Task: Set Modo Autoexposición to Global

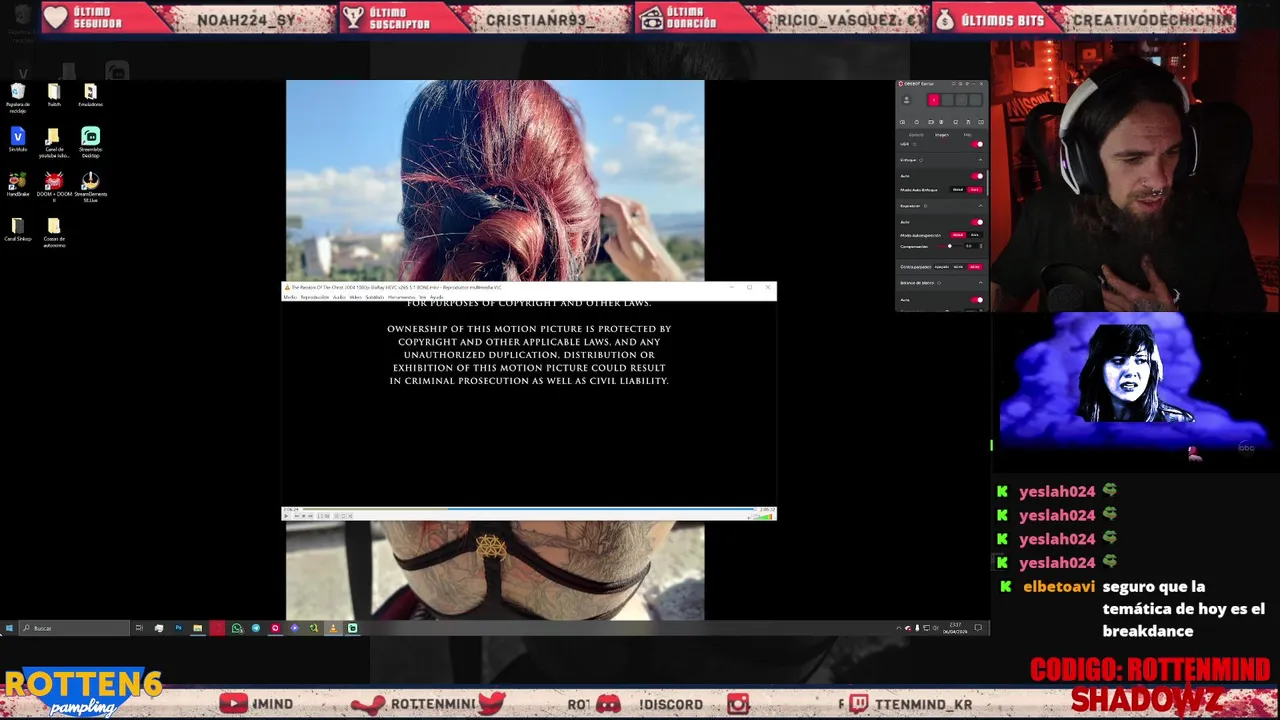Action: click(958, 235)
